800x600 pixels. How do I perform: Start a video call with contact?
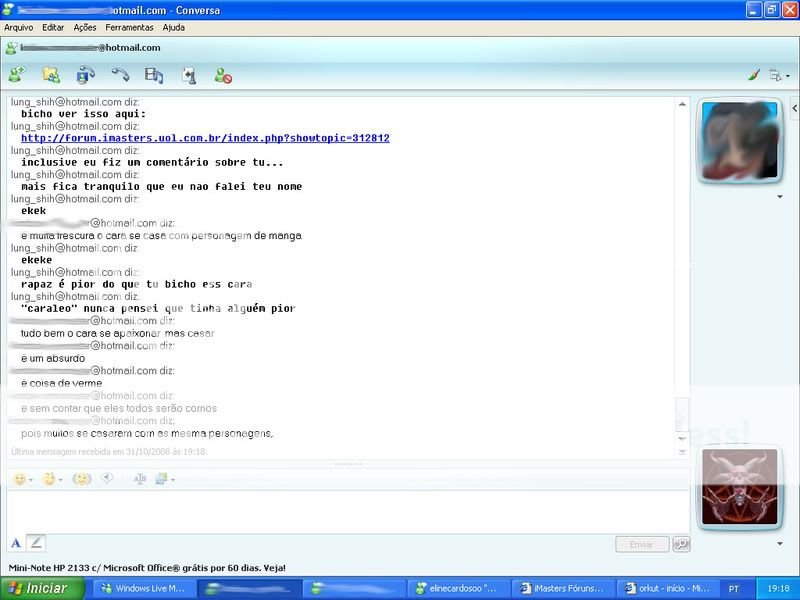coord(86,74)
